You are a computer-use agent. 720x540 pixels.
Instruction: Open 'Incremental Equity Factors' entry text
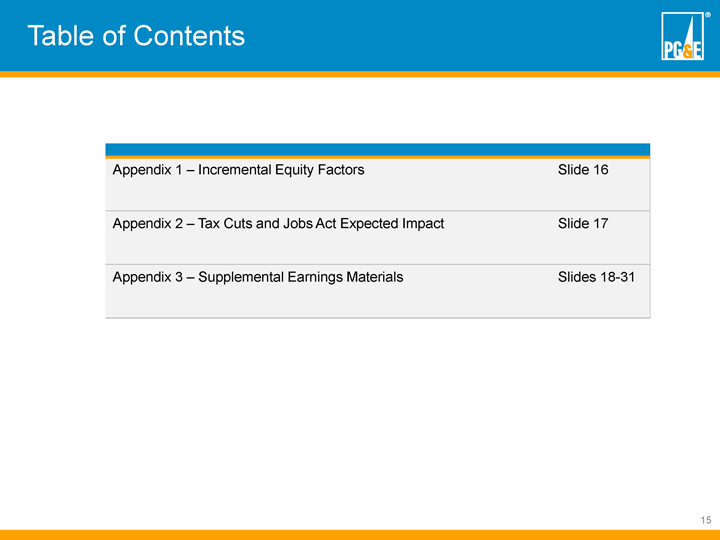tap(281, 170)
